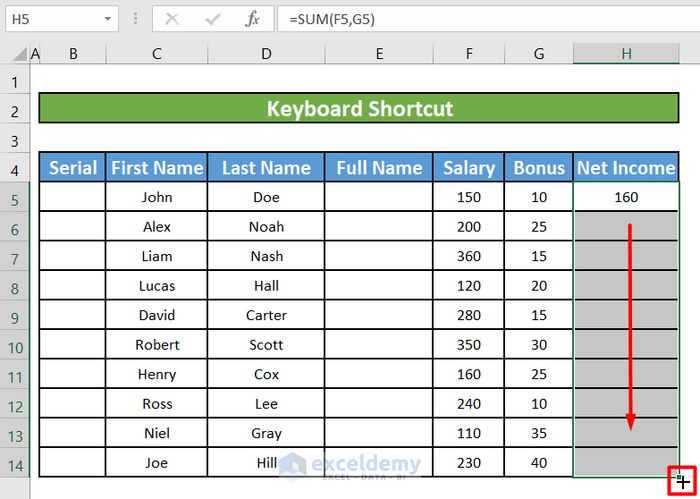Screen dimensions: 700x499
Task: Click the Cancel (X) icon in formula bar
Action: (173, 19)
